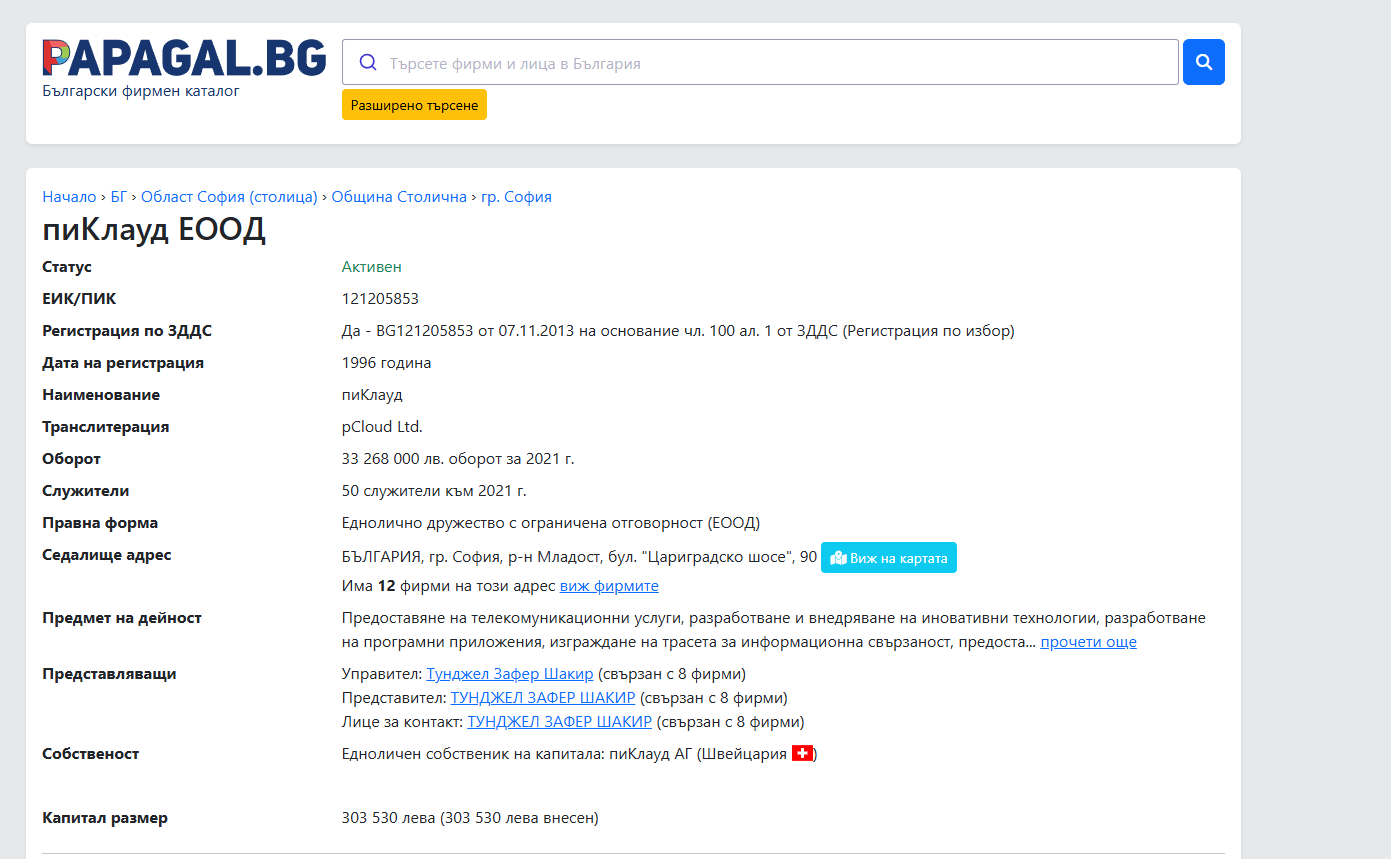Select the пиКлауд ЕООД heading
Screen dimensions: 1391x859
pyautogui.click(x=154, y=230)
